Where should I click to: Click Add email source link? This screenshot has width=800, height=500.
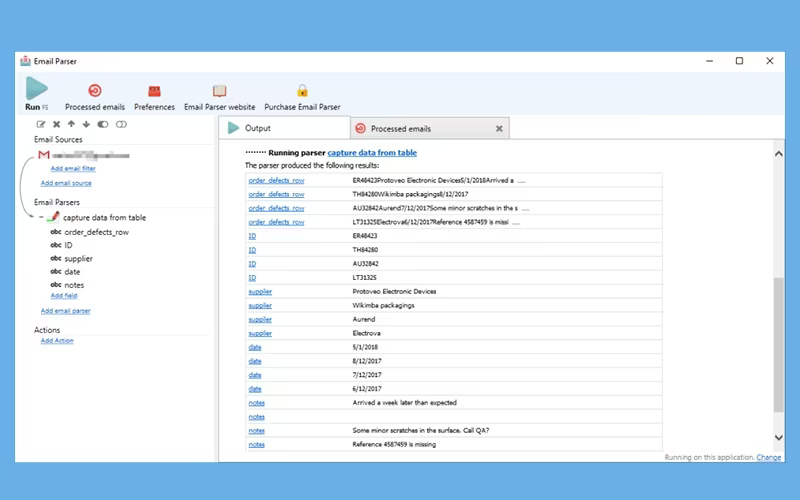(x=66, y=183)
